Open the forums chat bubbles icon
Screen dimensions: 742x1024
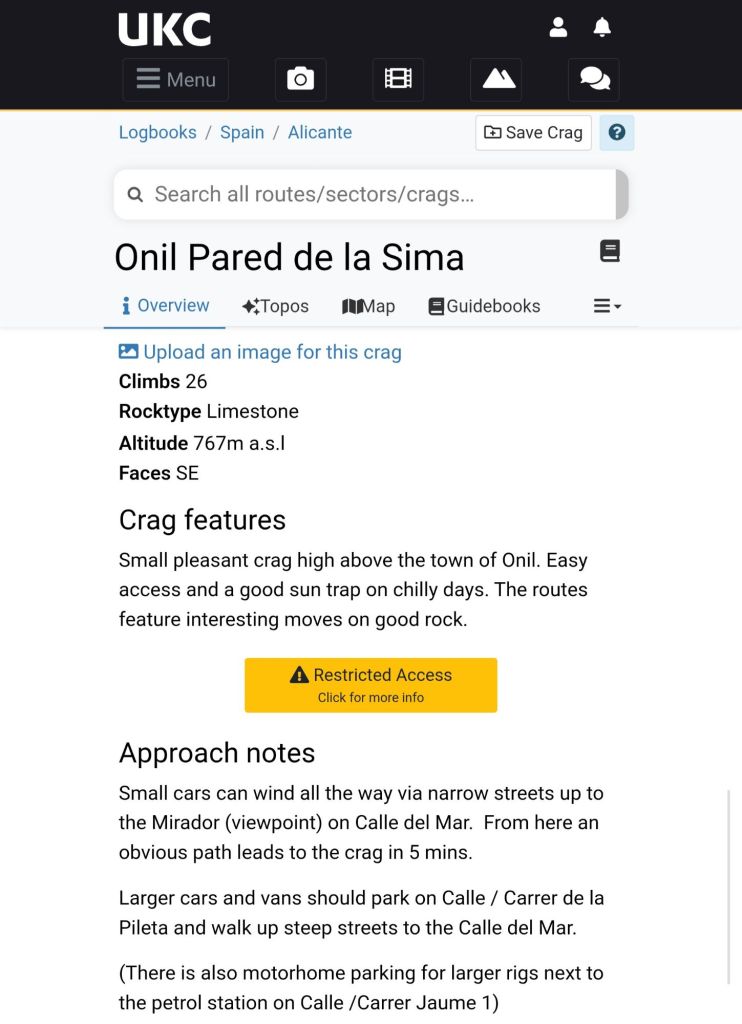pos(594,80)
